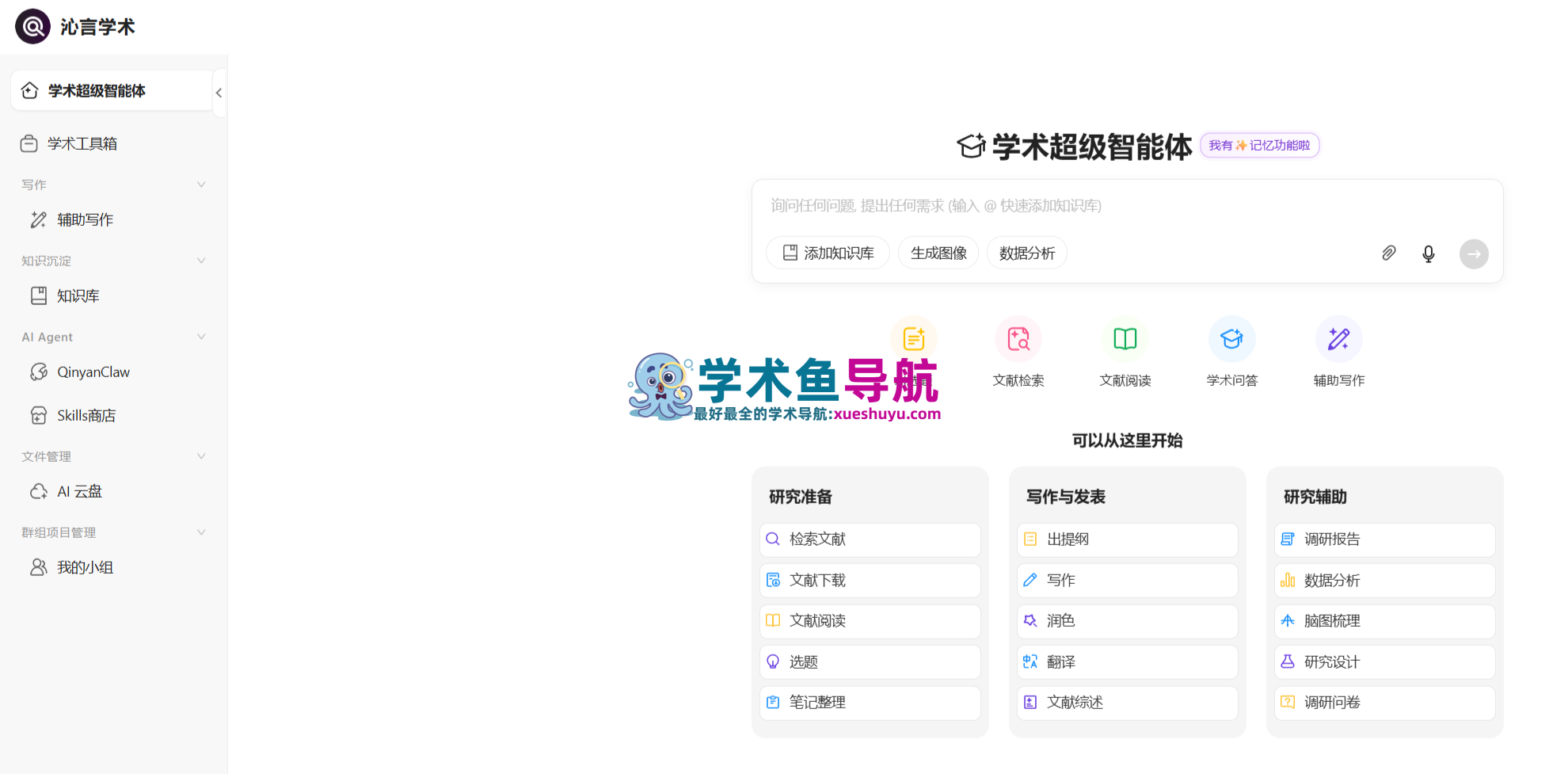Enable the 生成图像 mode

(x=938, y=252)
